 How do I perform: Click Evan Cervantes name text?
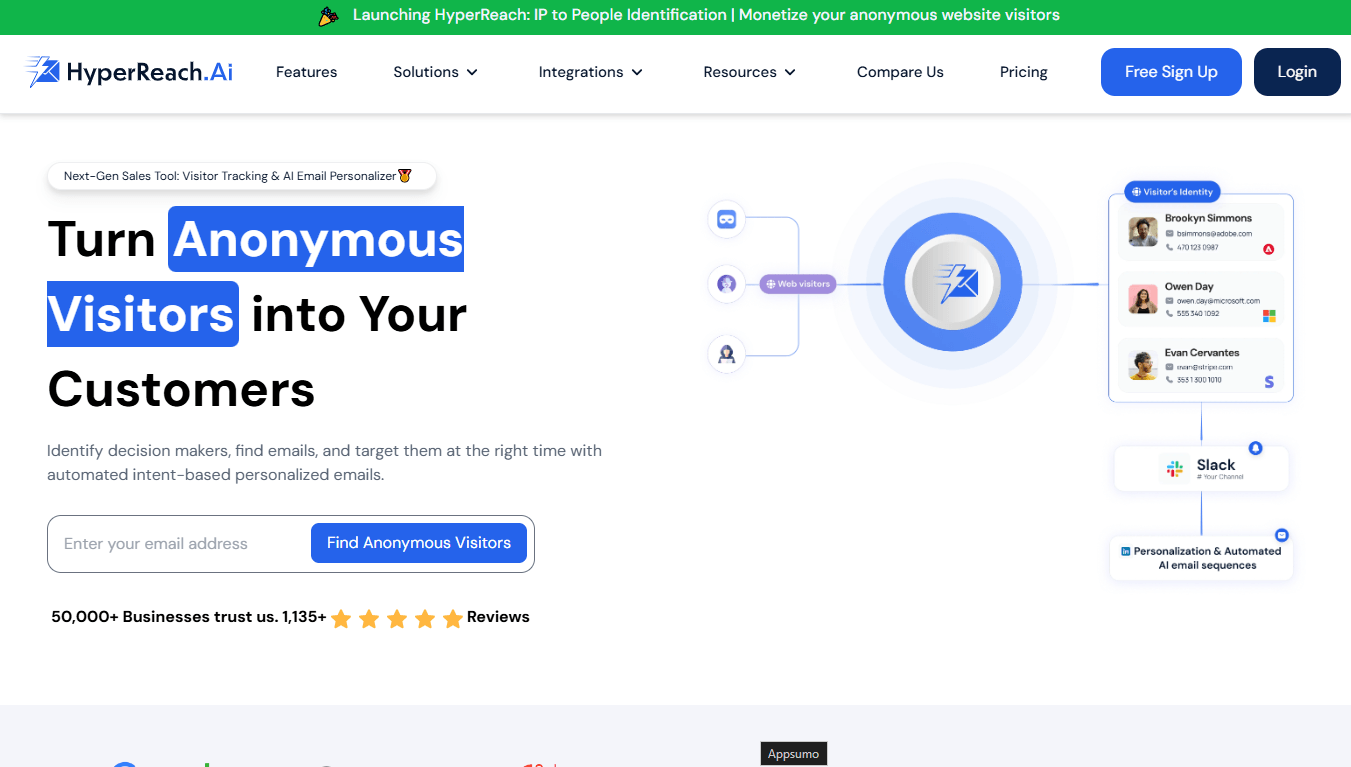1202,353
